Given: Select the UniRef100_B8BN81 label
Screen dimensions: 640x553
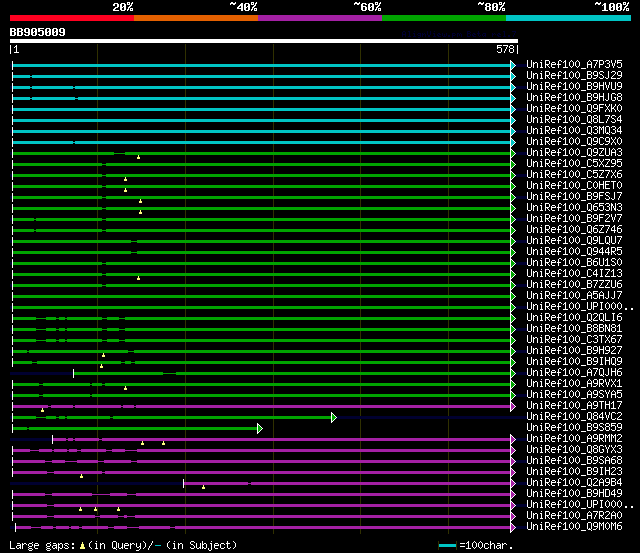Looking at the screenshot, I should coord(574,329).
